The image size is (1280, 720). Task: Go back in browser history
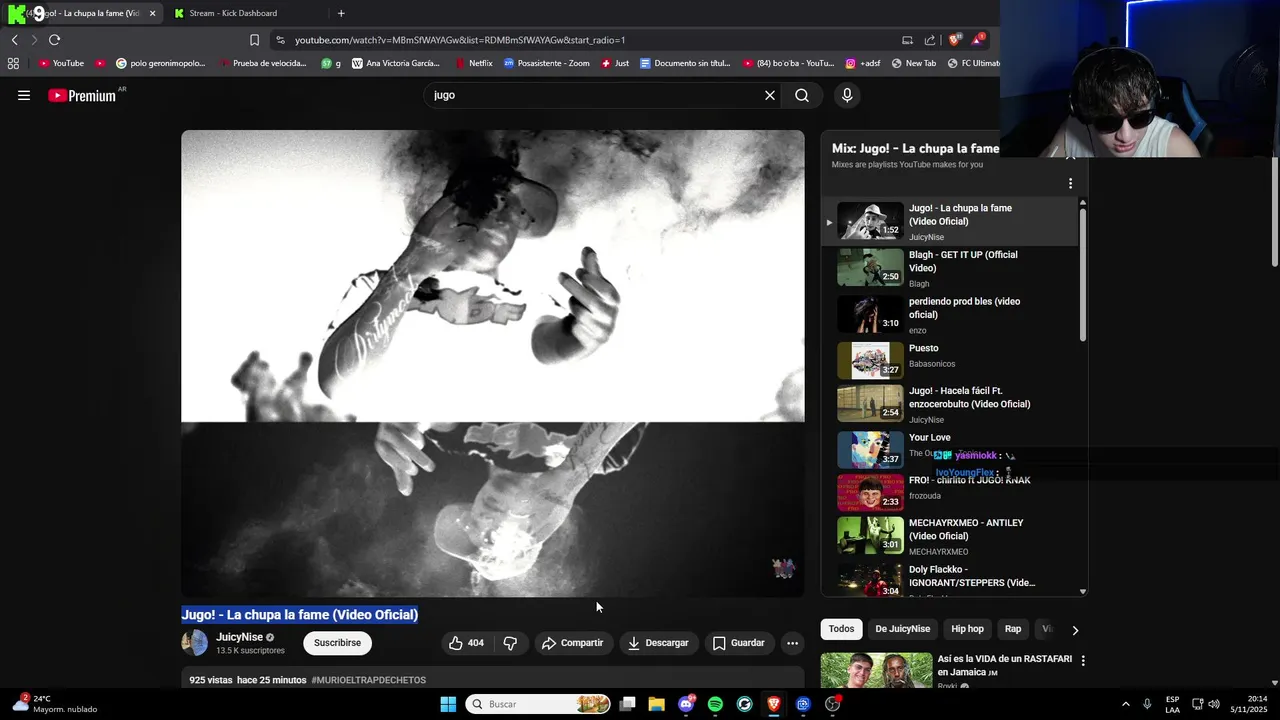click(x=14, y=40)
